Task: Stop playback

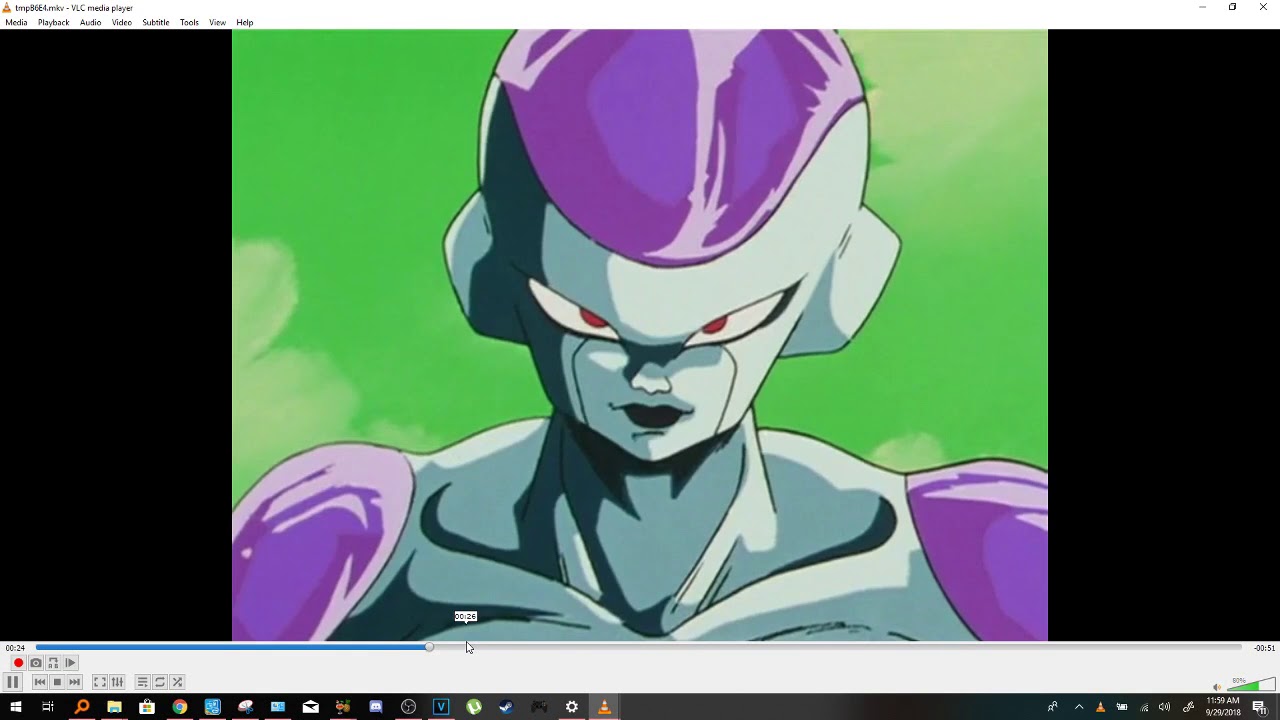Action: [57, 682]
